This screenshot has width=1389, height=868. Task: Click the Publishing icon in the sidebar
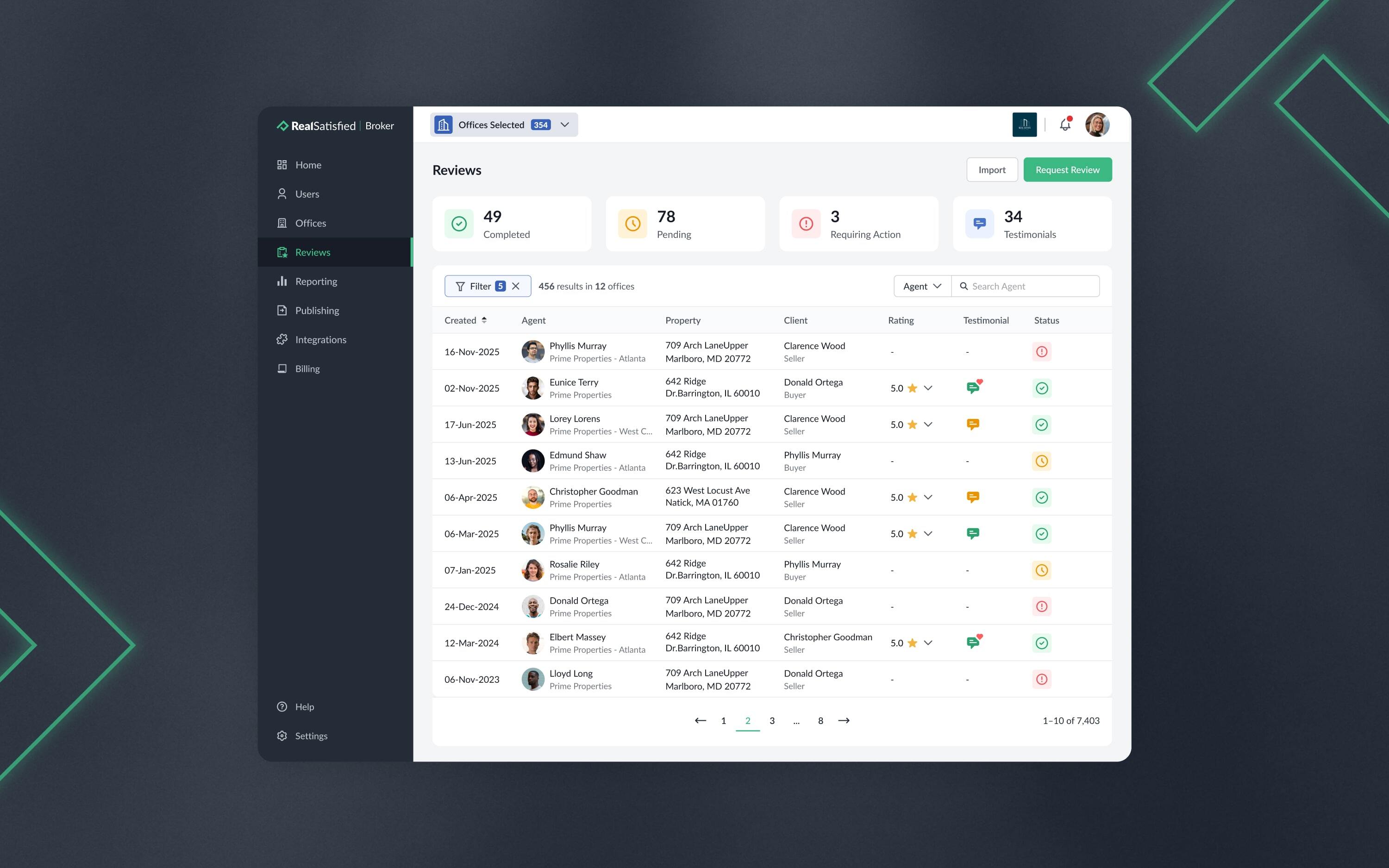(282, 310)
